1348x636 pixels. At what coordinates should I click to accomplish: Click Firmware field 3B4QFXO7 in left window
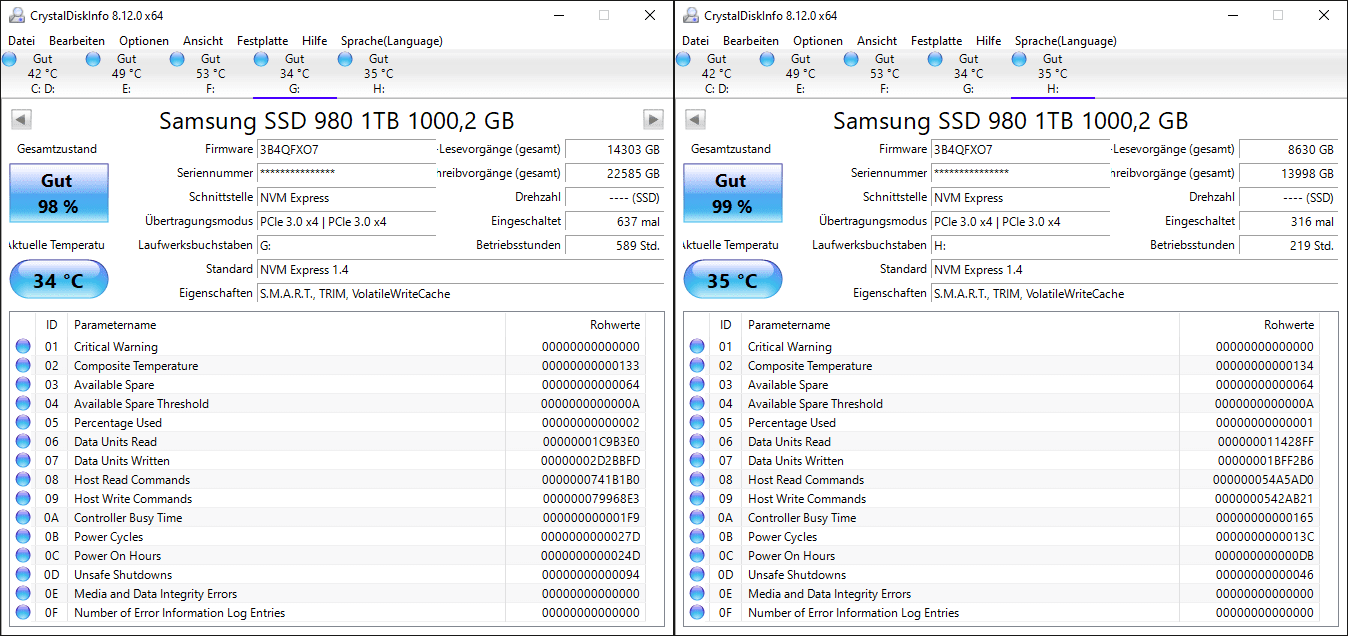point(346,149)
